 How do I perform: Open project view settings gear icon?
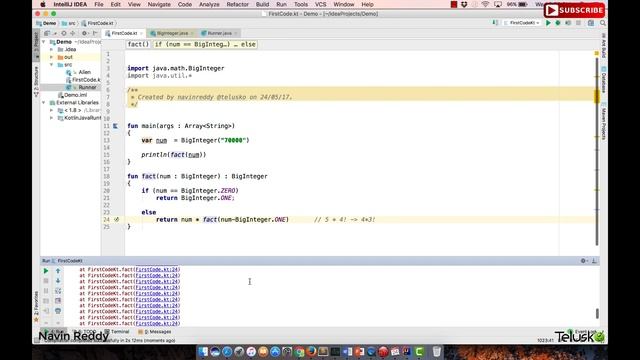pos(84,33)
